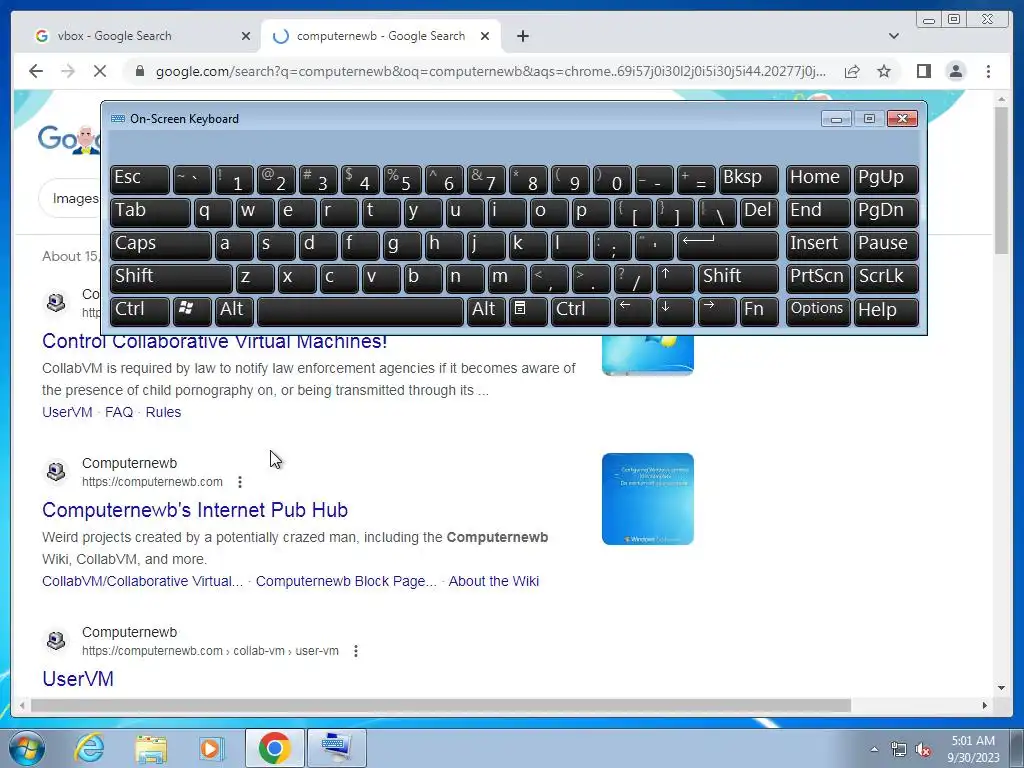Open Help on the On-Screen Keyboard
Screen dimensions: 1024x768
click(x=886, y=311)
